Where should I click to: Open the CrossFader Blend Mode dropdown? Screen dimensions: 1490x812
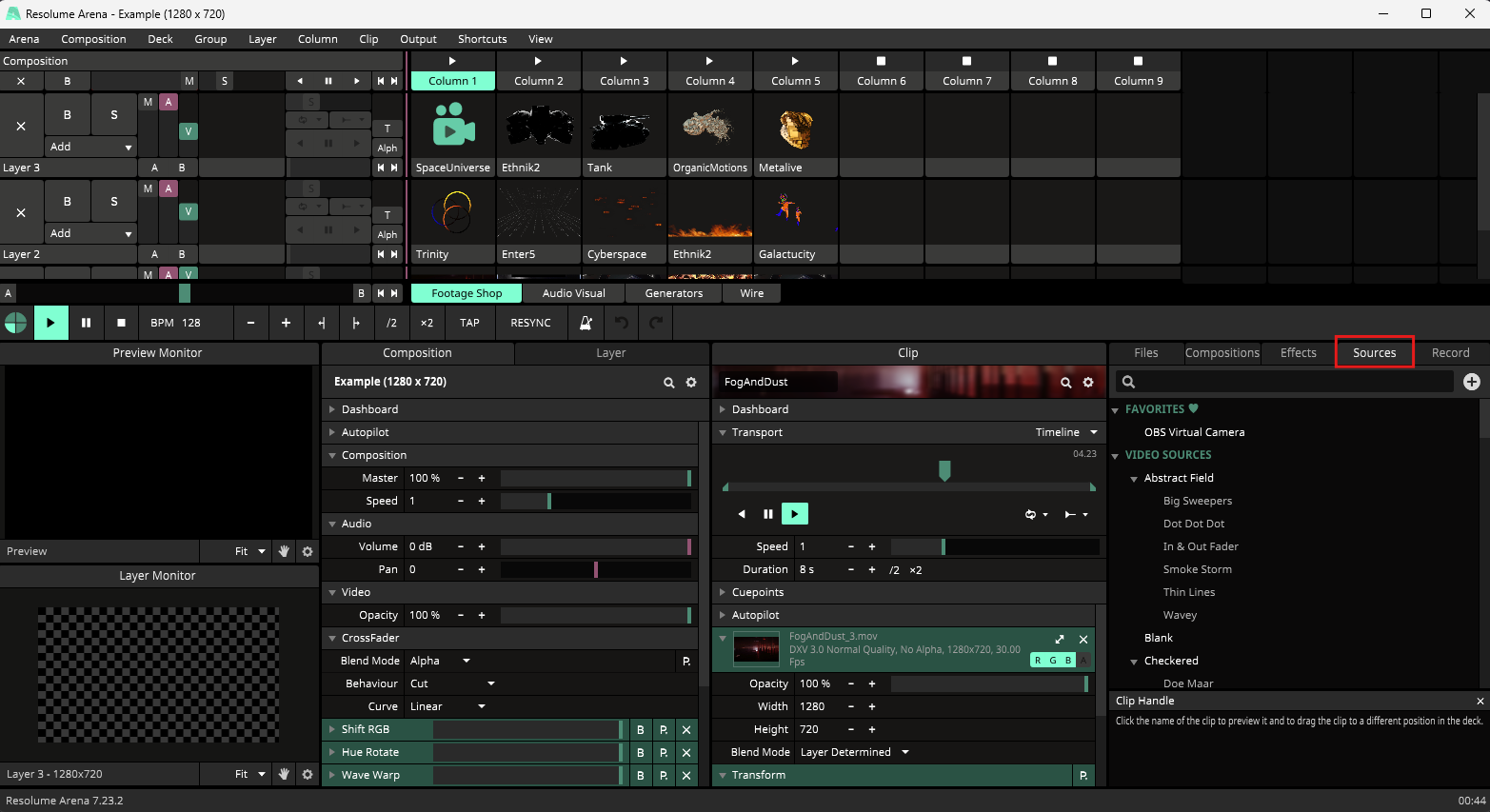(x=440, y=661)
